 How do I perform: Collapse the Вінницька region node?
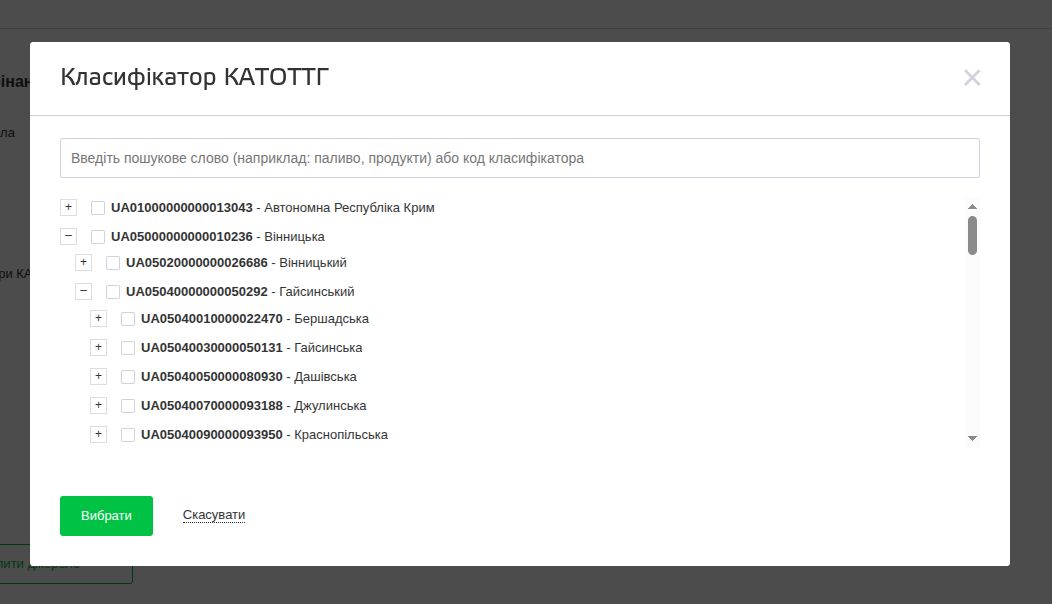[x=68, y=236]
